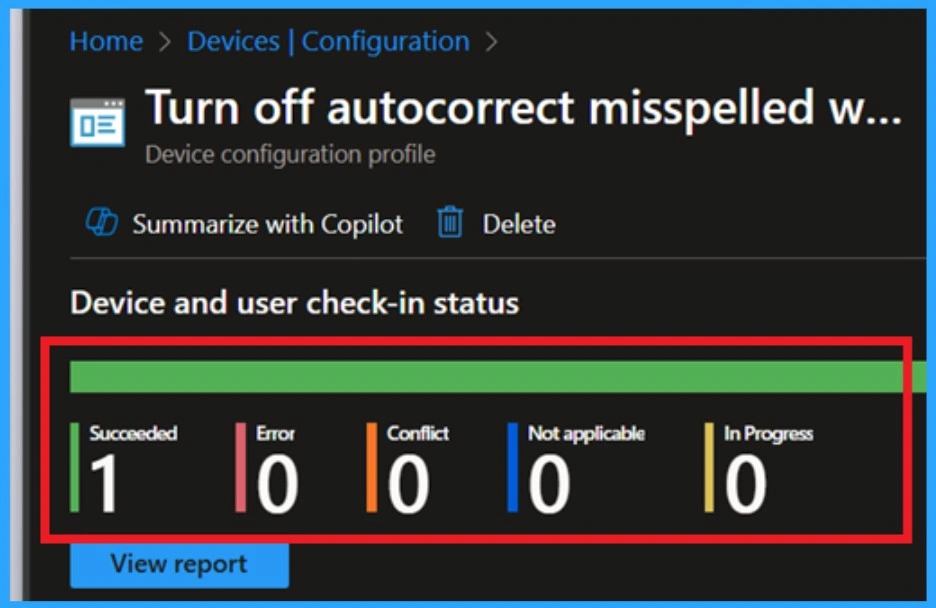Open the View report button
The width and height of the screenshot is (936, 608).
179,564
